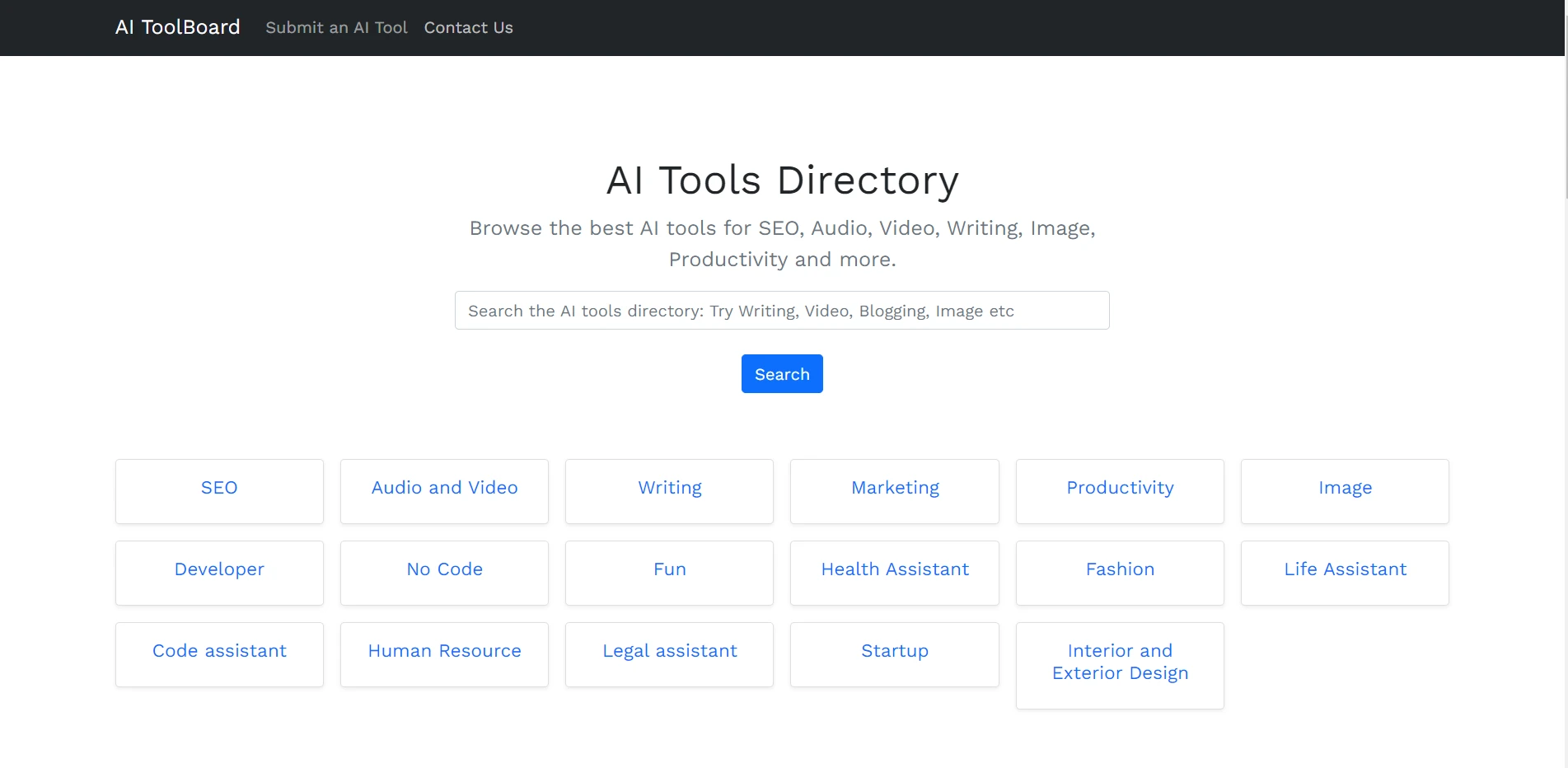Viewport: 1568px width, 768px height.
Task: Open the Contact Us menu item
Action: tap(468, 27)
